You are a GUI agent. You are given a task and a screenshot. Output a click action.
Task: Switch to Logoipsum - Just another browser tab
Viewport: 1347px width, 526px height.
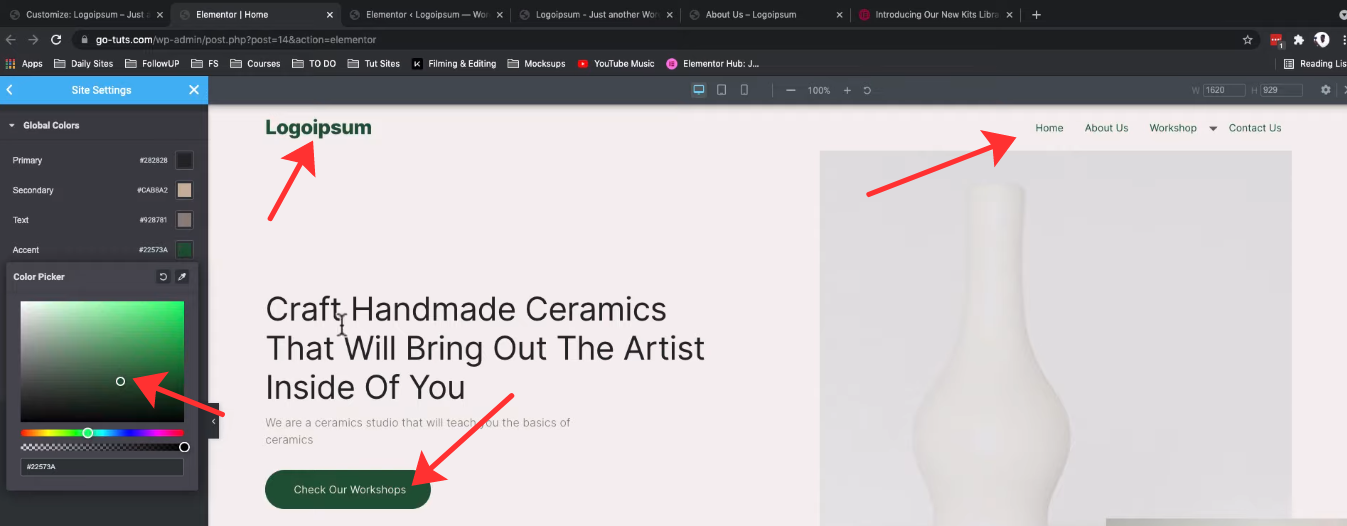(x=594, y=15)
